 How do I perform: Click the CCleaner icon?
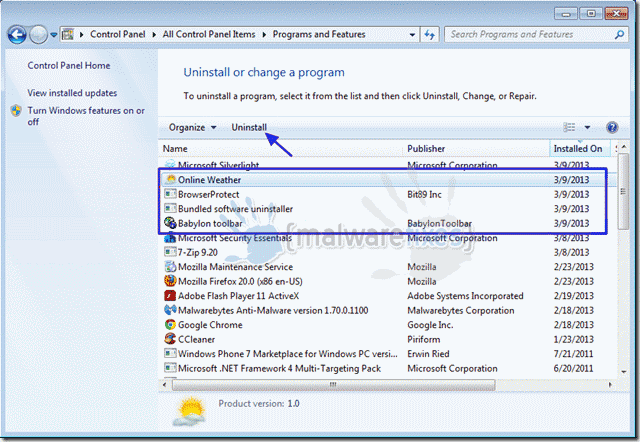(170, 339)
